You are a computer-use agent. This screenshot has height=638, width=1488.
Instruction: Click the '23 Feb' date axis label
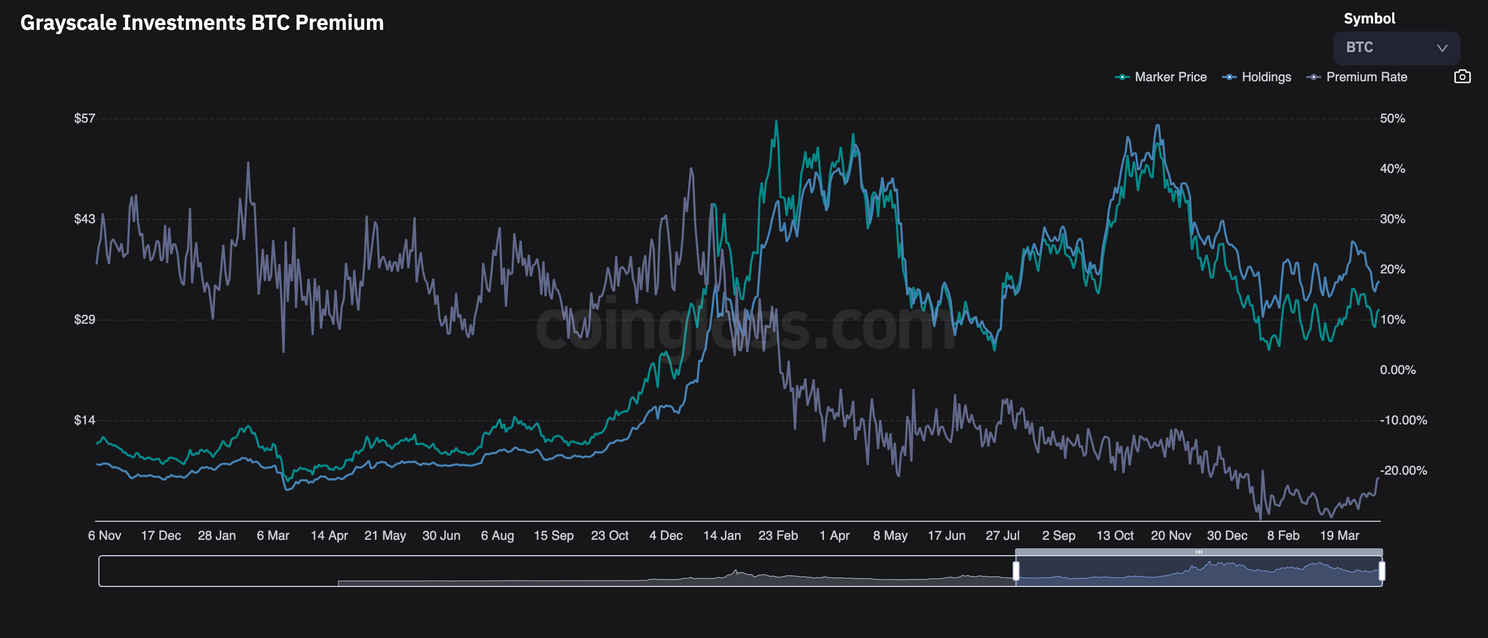pyautogui.click(x=778, y=536)
